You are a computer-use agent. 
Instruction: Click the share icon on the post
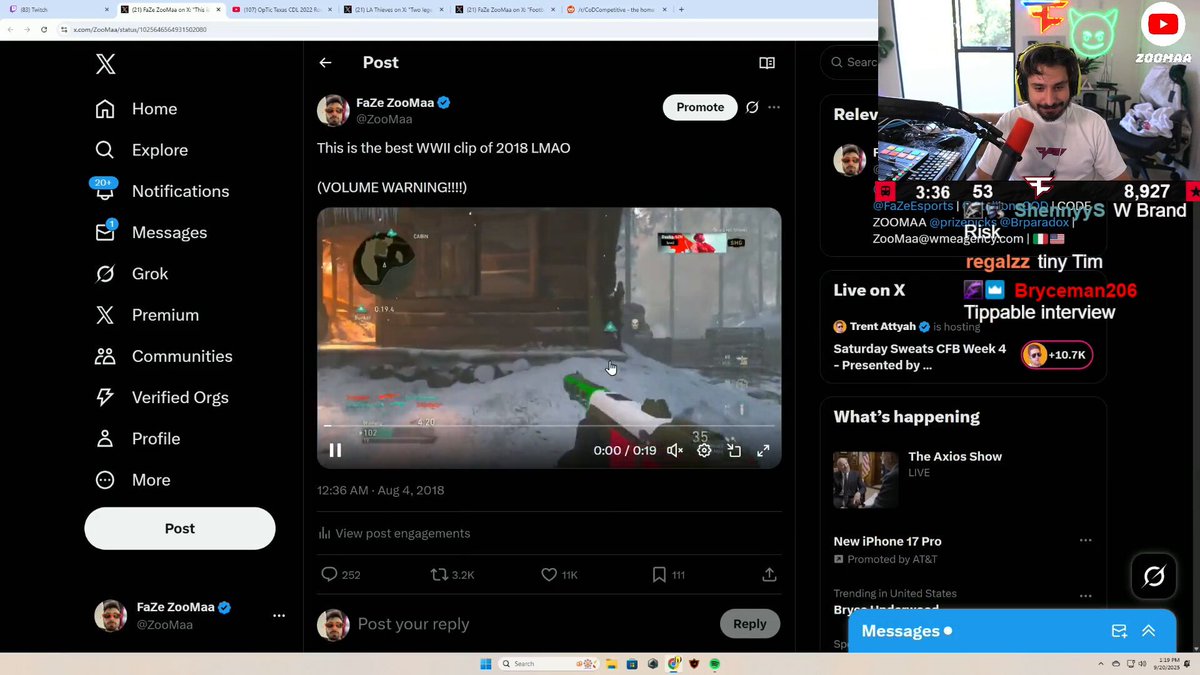coord(769,575)
